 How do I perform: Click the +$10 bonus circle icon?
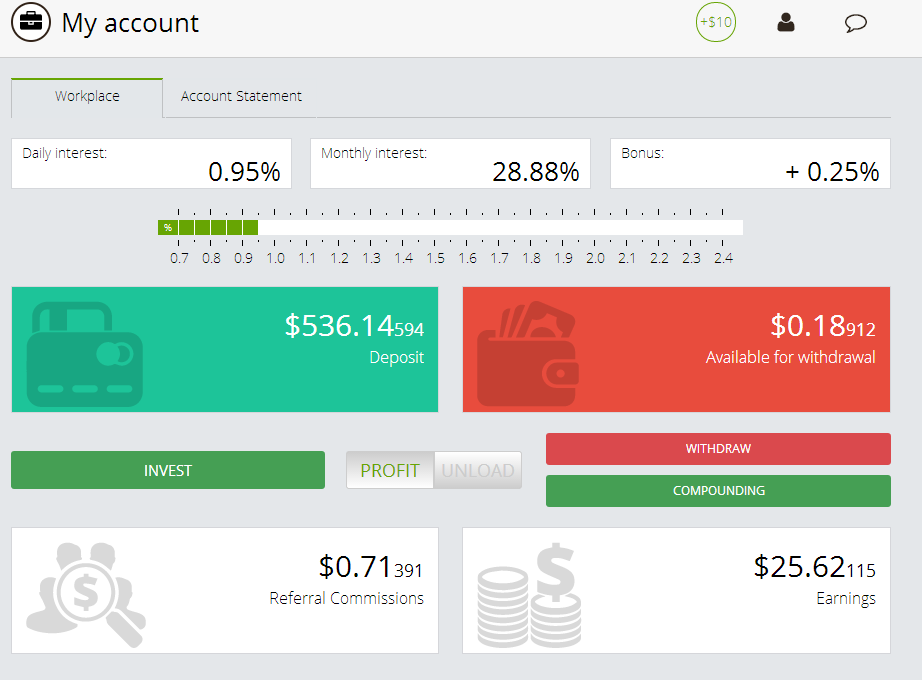pyautogui.click(x=715, y=22)
